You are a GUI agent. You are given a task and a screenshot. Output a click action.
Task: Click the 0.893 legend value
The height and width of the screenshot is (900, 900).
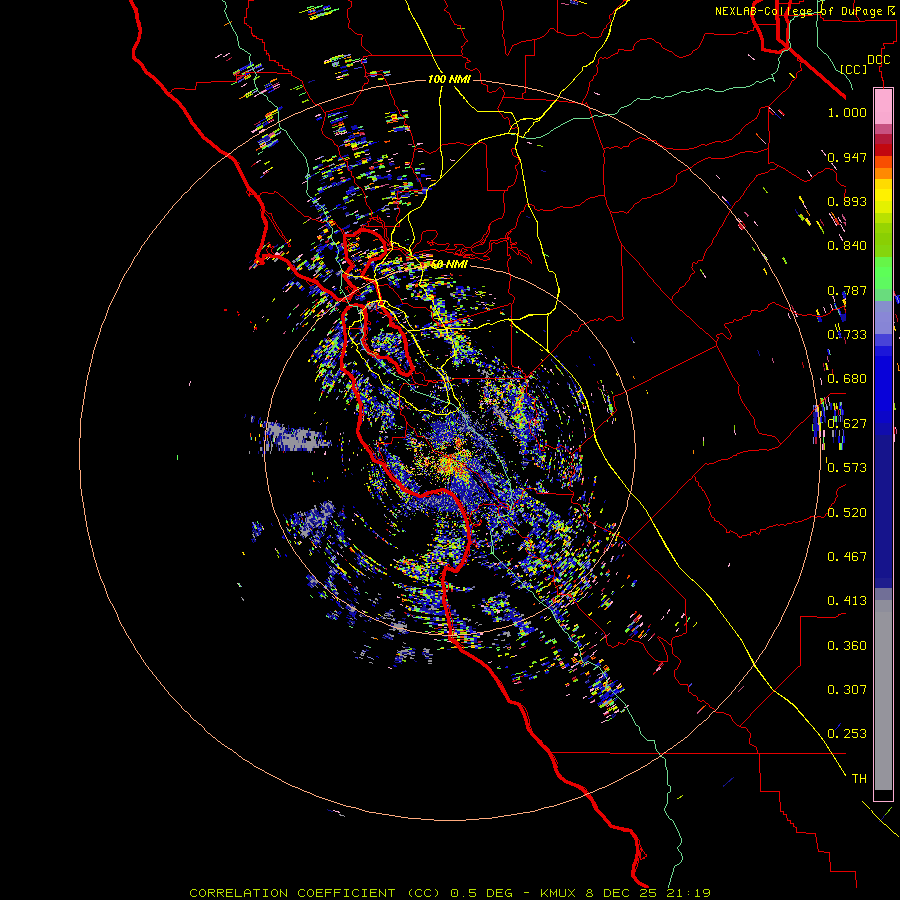[847, 201]
